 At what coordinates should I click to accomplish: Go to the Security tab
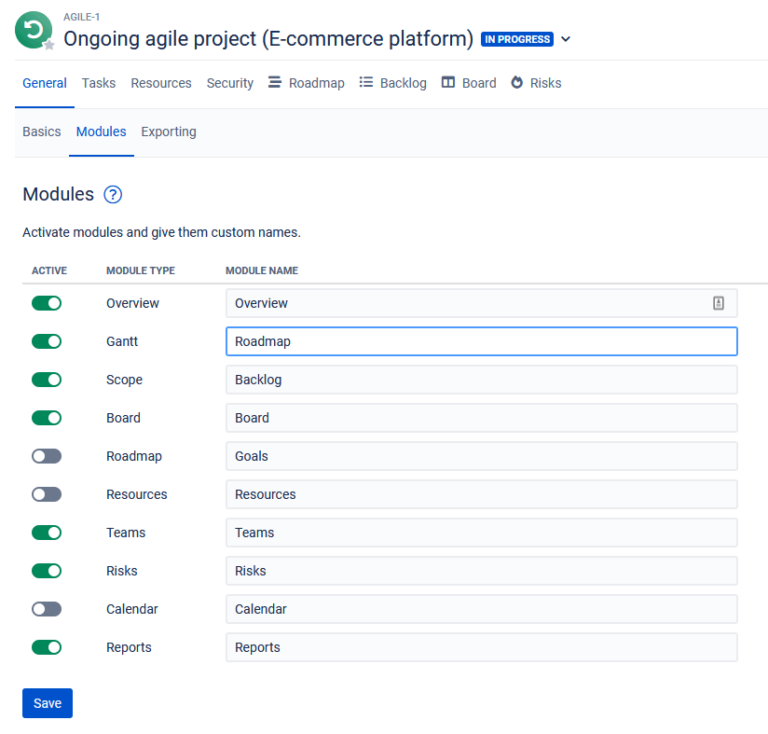(230, 83)
